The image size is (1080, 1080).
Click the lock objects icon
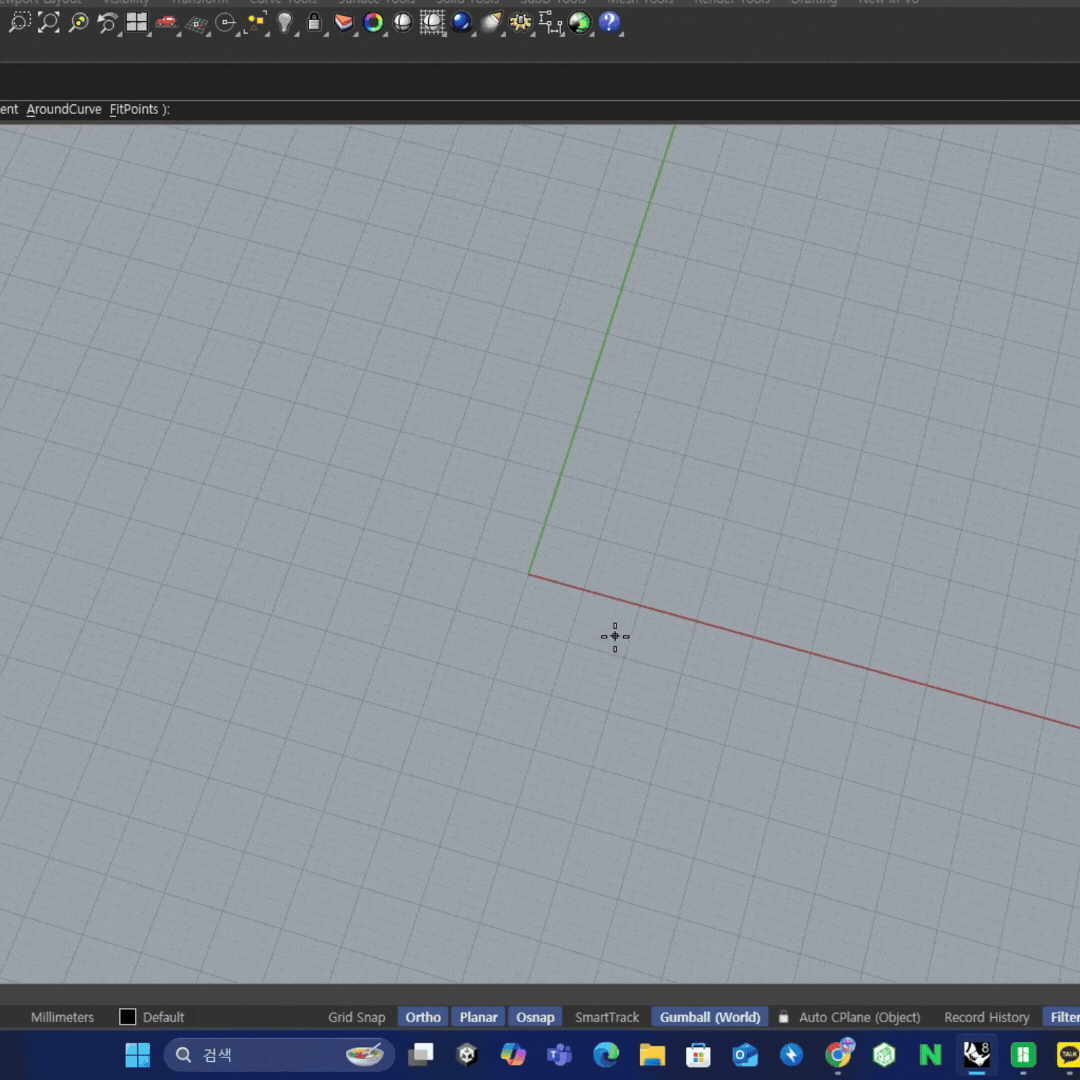[x=314, y=23]
